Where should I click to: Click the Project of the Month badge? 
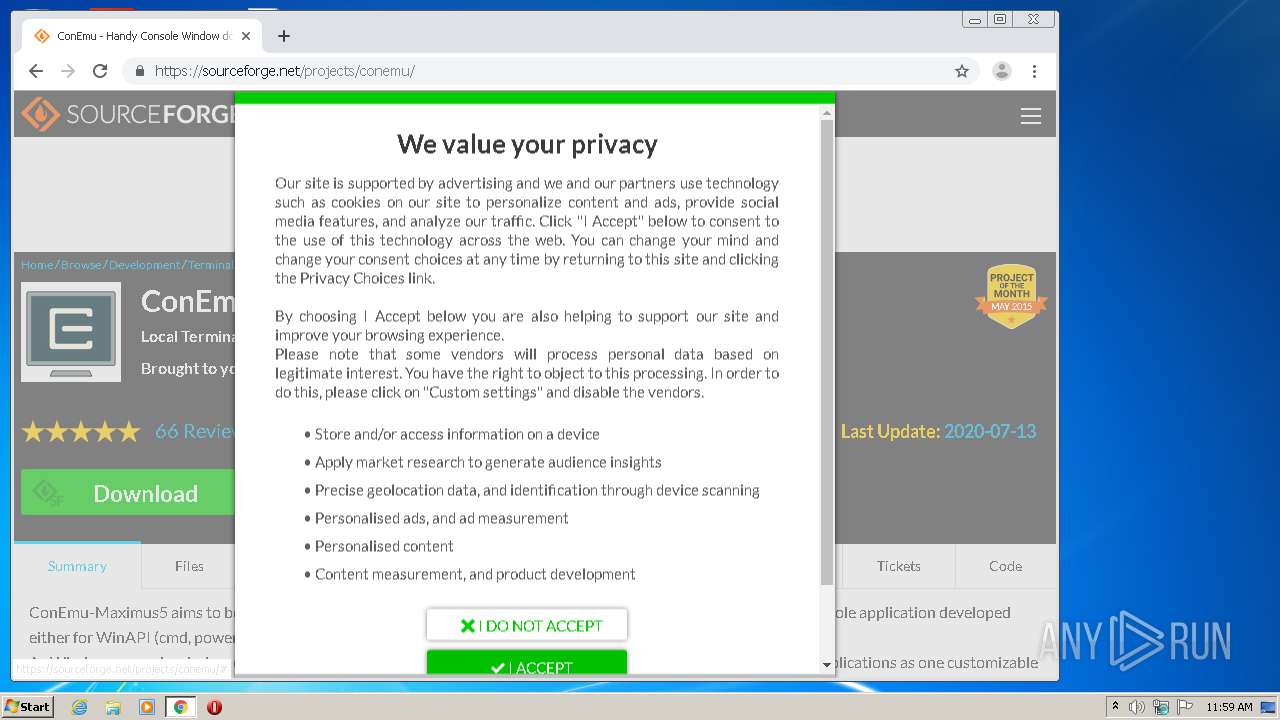click(1011, 296)
